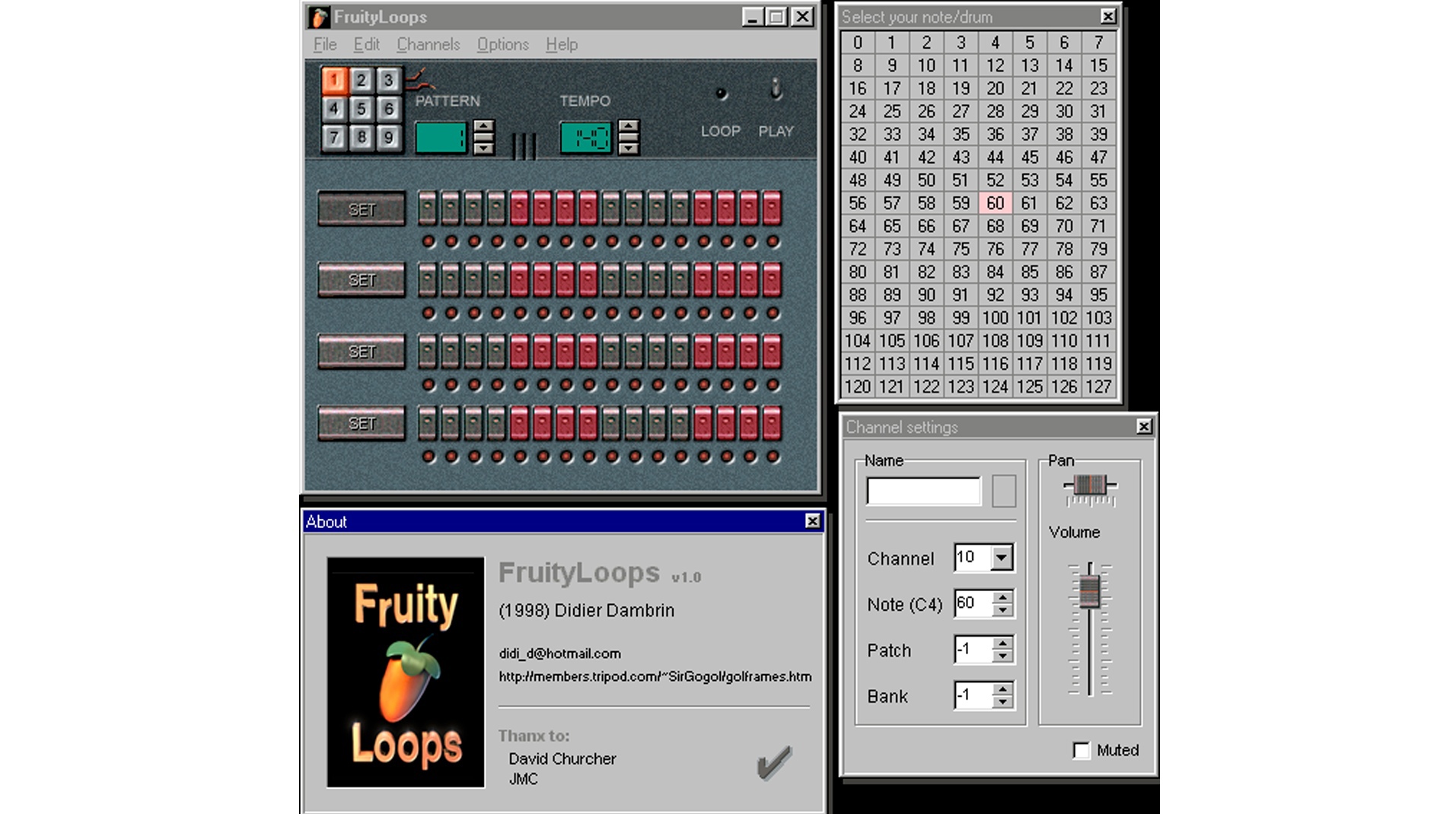Close the Channel settings window

pyautogui.click(x=1144, y=427)
